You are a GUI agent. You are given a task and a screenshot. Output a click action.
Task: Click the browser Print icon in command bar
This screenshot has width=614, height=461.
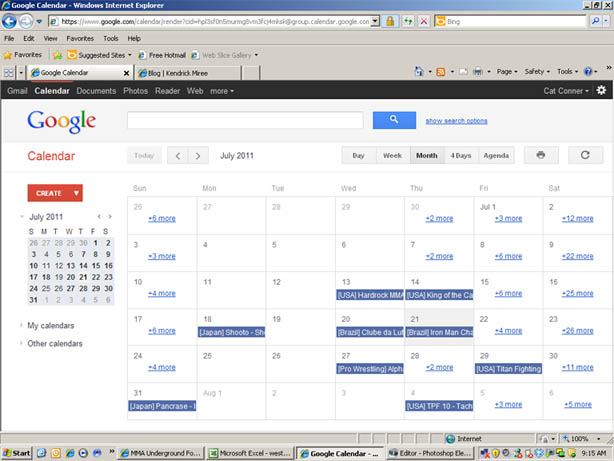tap(478, 72)
